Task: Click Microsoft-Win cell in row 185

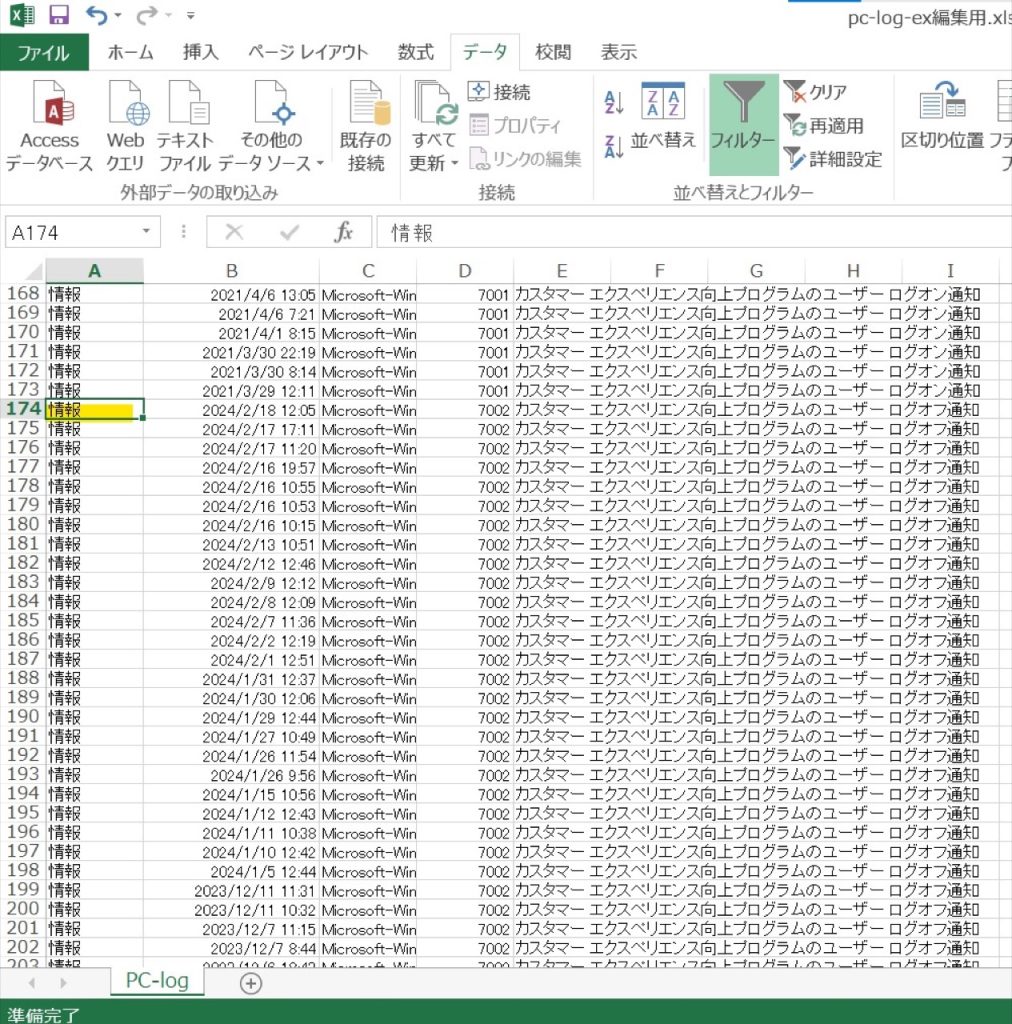Action: click(x=368, y=621)
